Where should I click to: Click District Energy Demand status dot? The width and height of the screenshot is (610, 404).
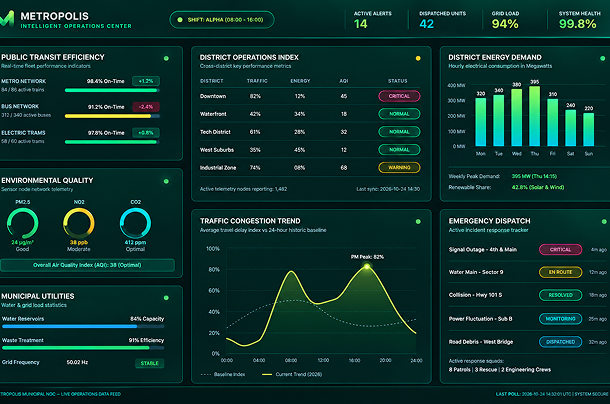603,58
